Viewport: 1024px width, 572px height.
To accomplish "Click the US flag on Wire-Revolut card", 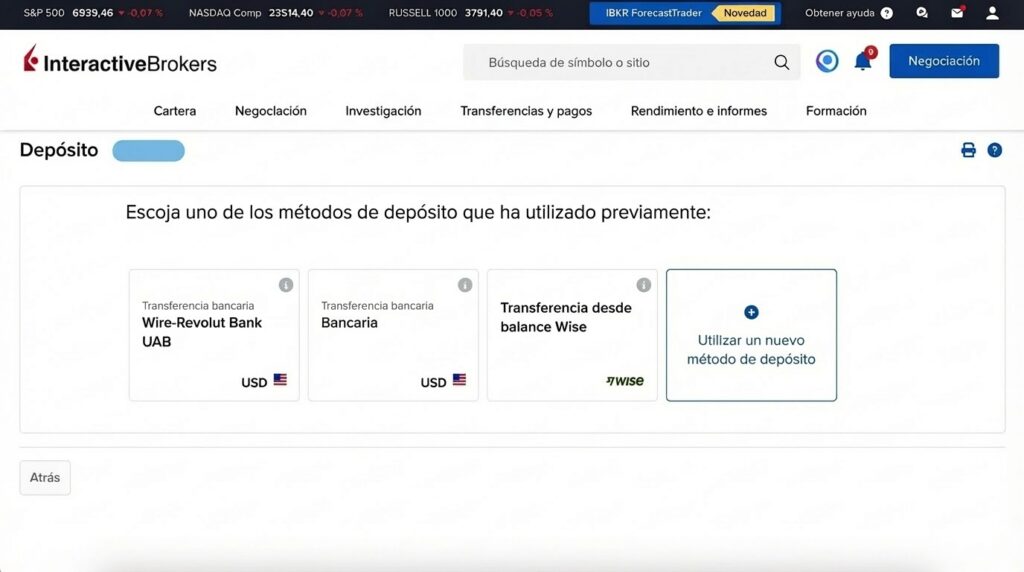I will [280, 379].
